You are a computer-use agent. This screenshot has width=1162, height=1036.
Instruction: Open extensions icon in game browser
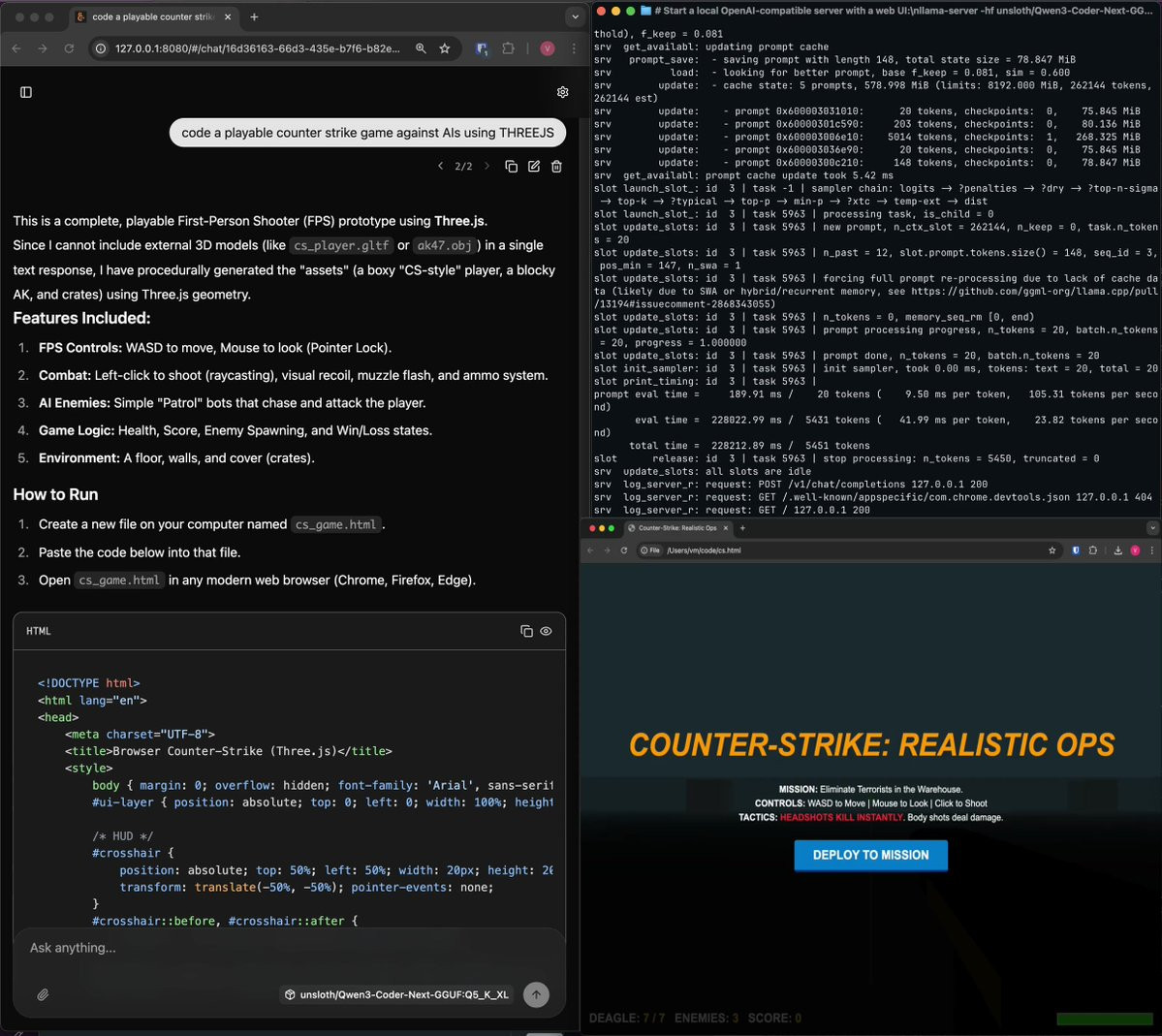coord(1093,550)
